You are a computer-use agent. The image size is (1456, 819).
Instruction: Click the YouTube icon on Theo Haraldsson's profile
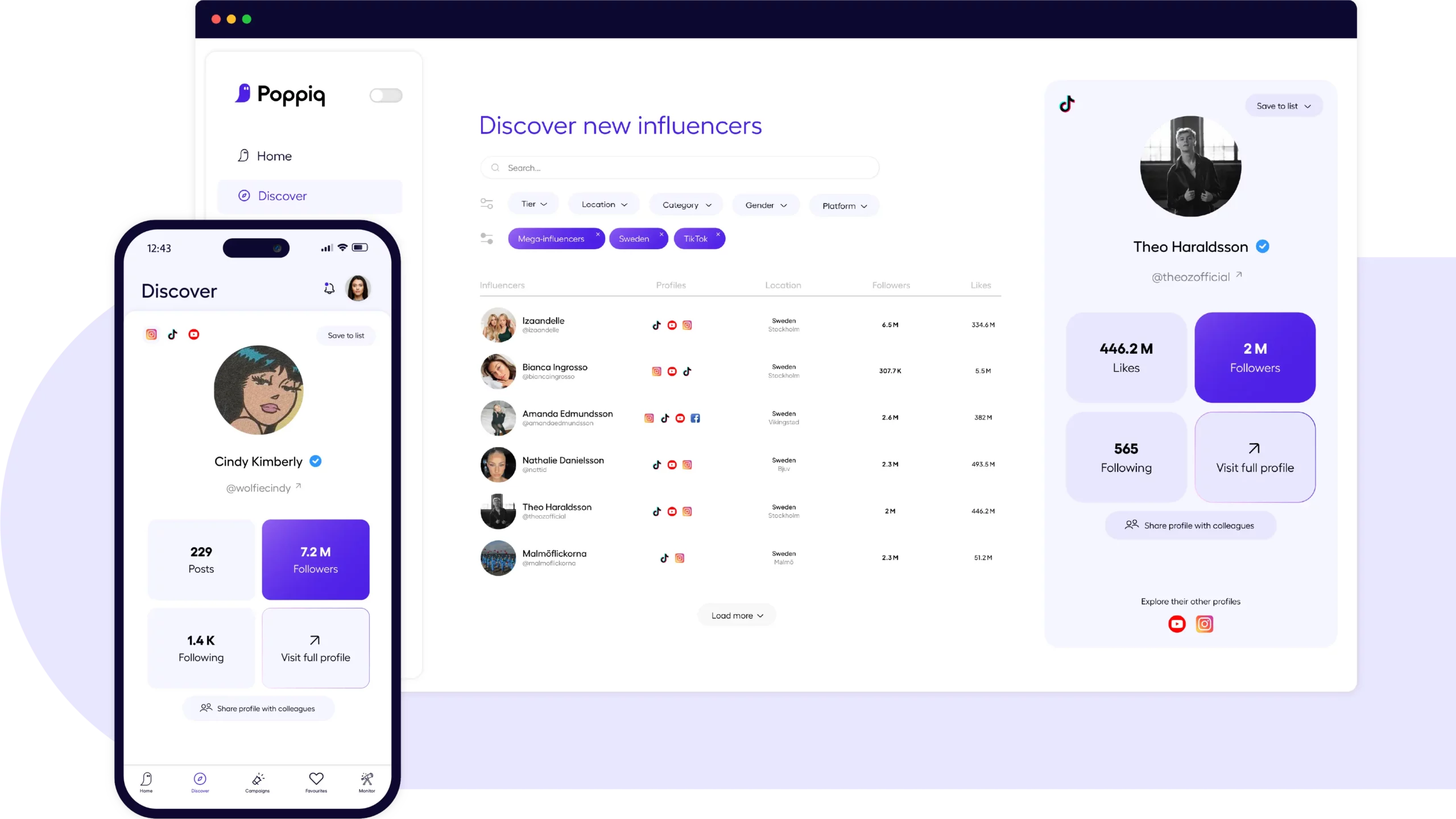tap(1177, 623)
